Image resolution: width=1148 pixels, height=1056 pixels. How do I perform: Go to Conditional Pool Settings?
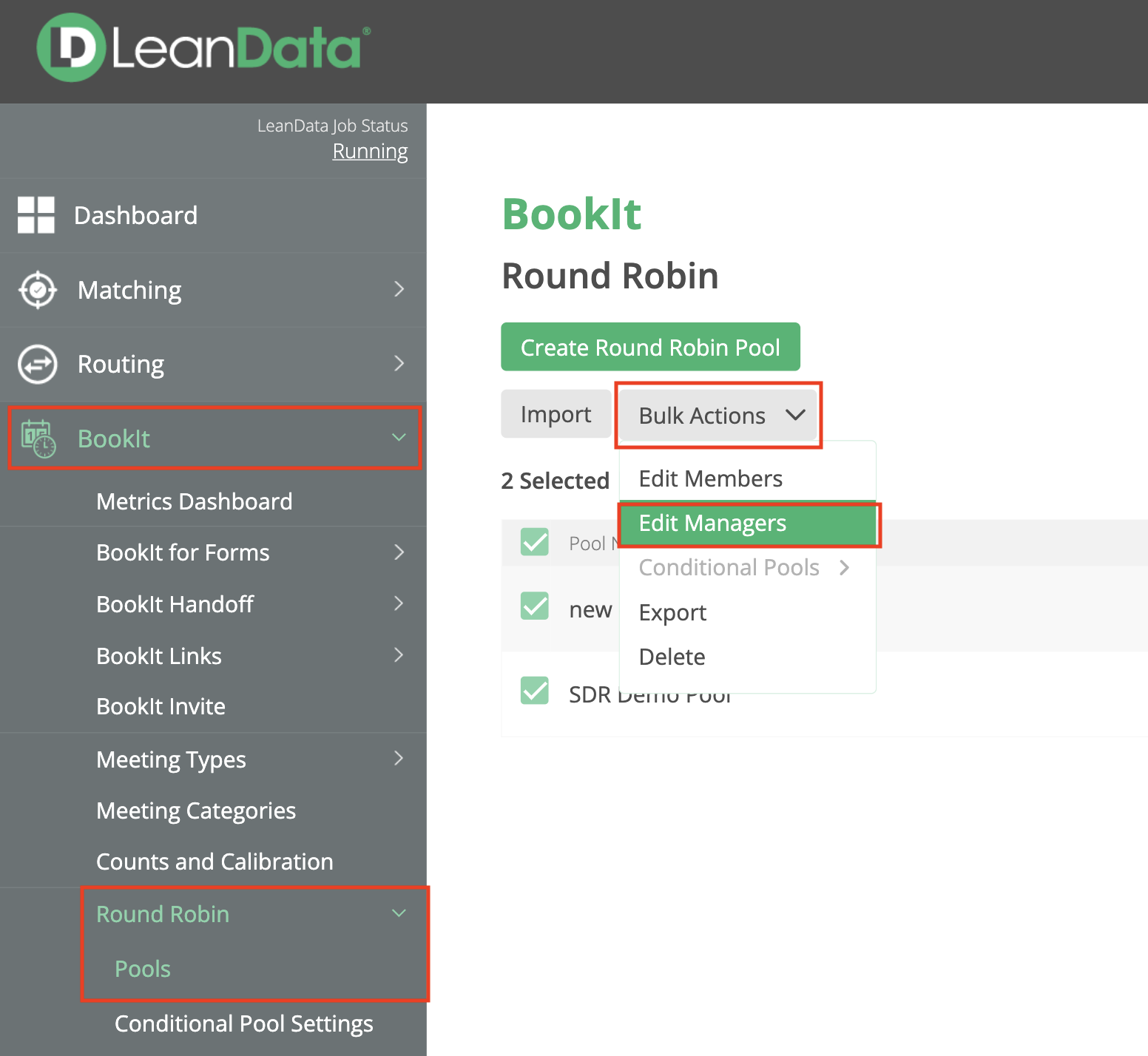[243, 1023]
